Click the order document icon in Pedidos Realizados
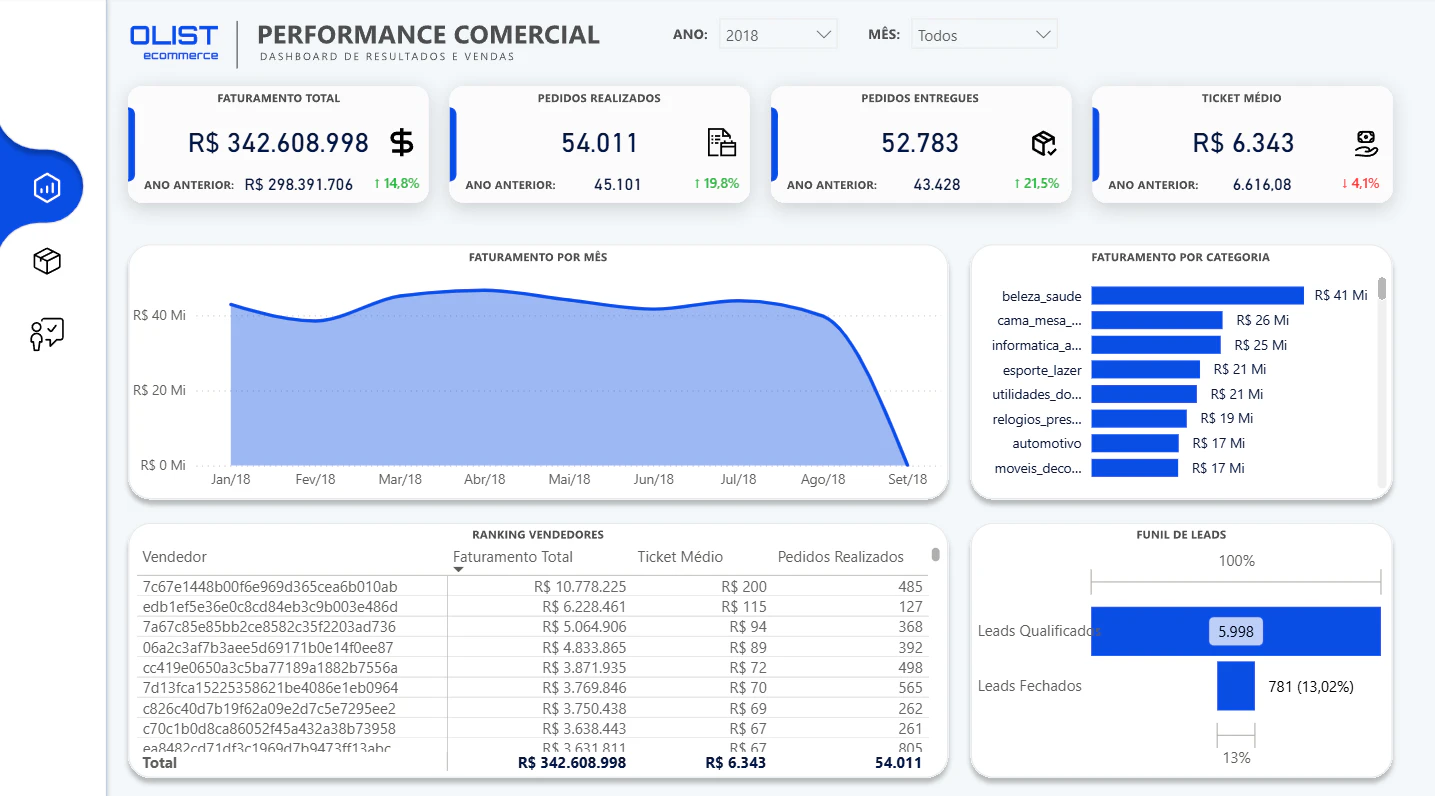The image size is (1435, 796). click(x=721, y=143)
